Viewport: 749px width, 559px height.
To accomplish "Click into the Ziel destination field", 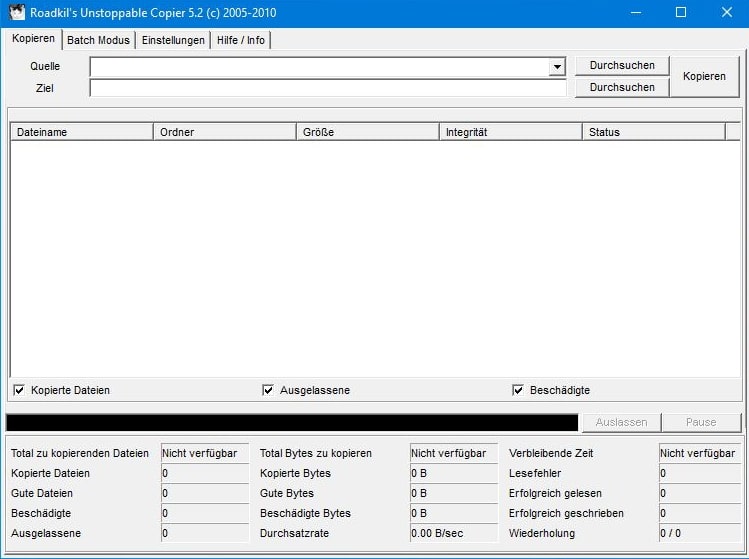I will coord(328,88).
